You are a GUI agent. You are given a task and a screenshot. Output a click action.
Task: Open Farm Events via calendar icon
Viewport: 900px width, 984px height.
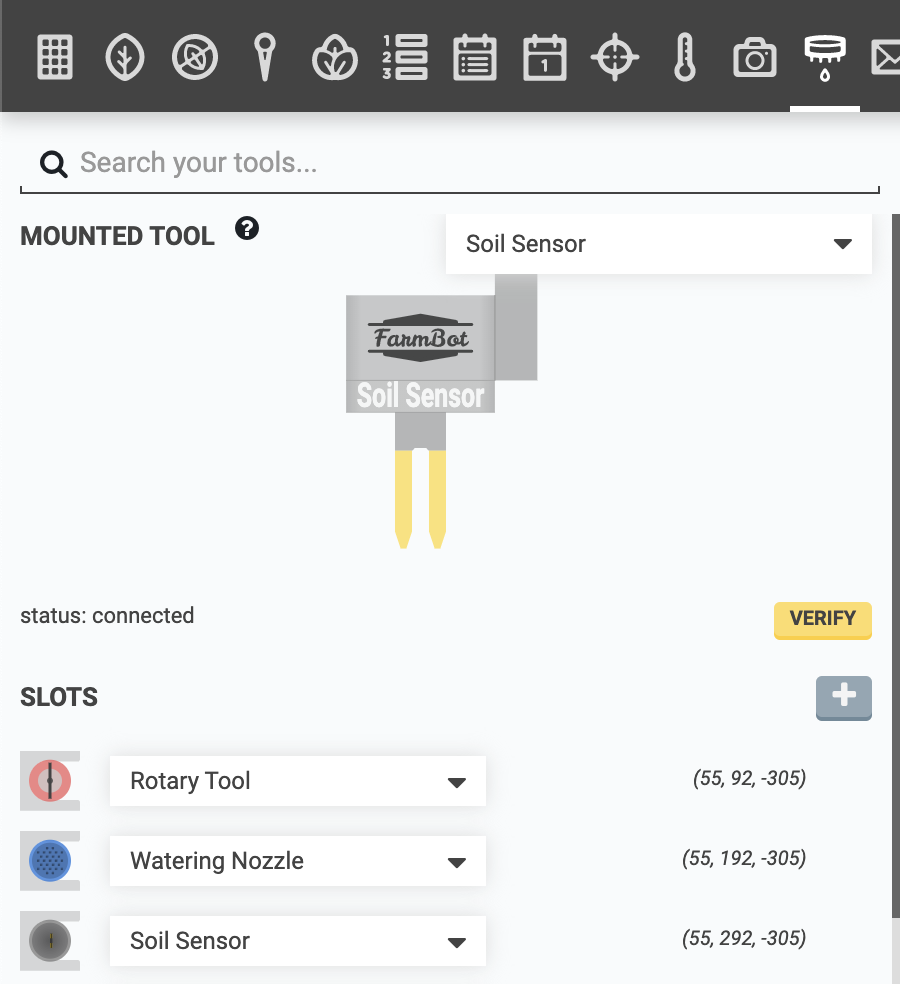pos(544,57)
